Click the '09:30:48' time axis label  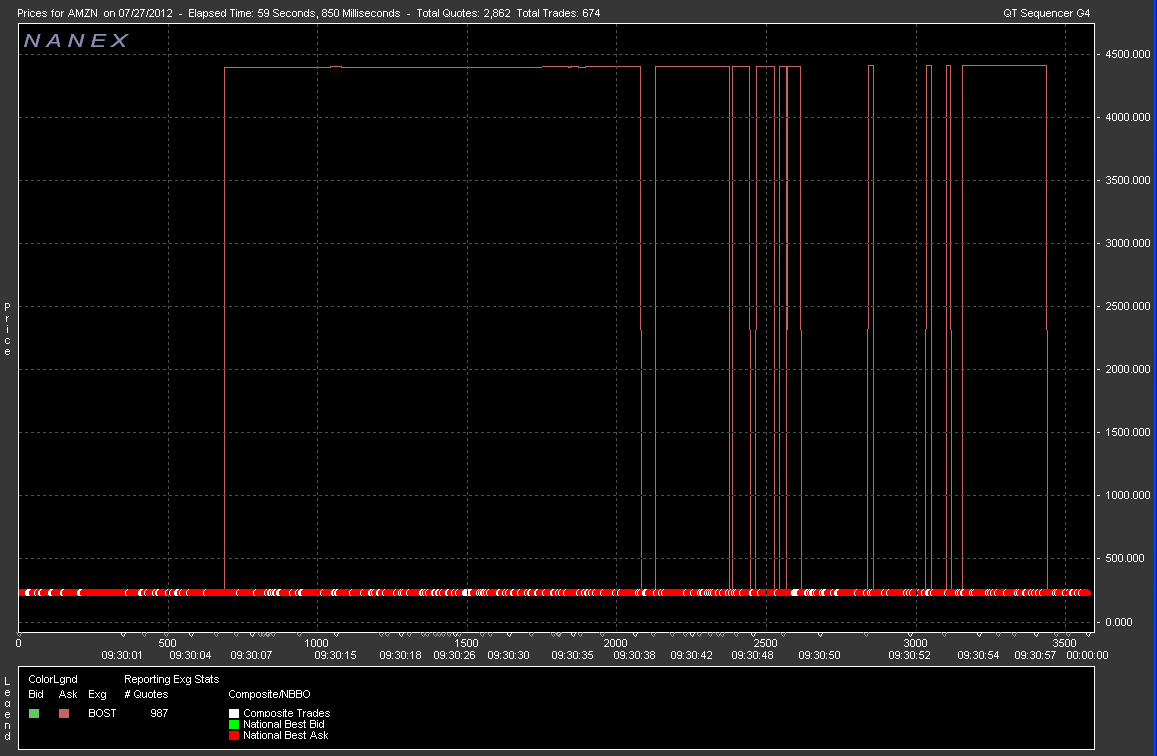753,655
